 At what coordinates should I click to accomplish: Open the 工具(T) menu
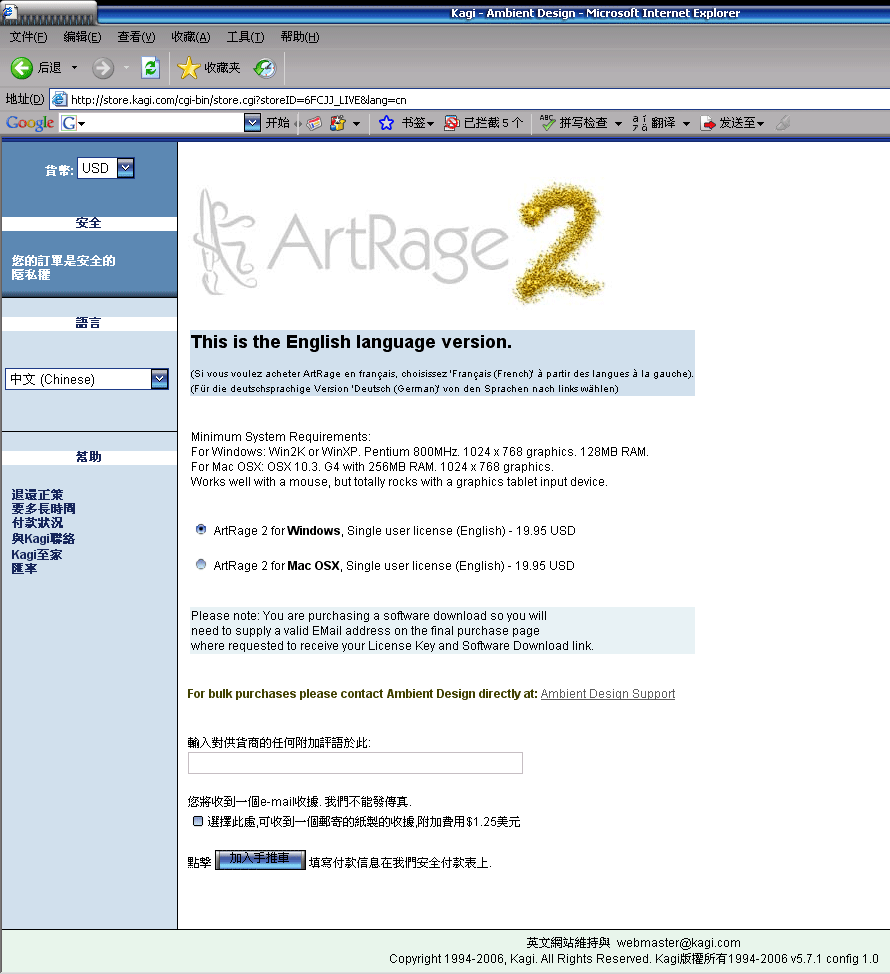pyautogui.click(x=245, y=37)
